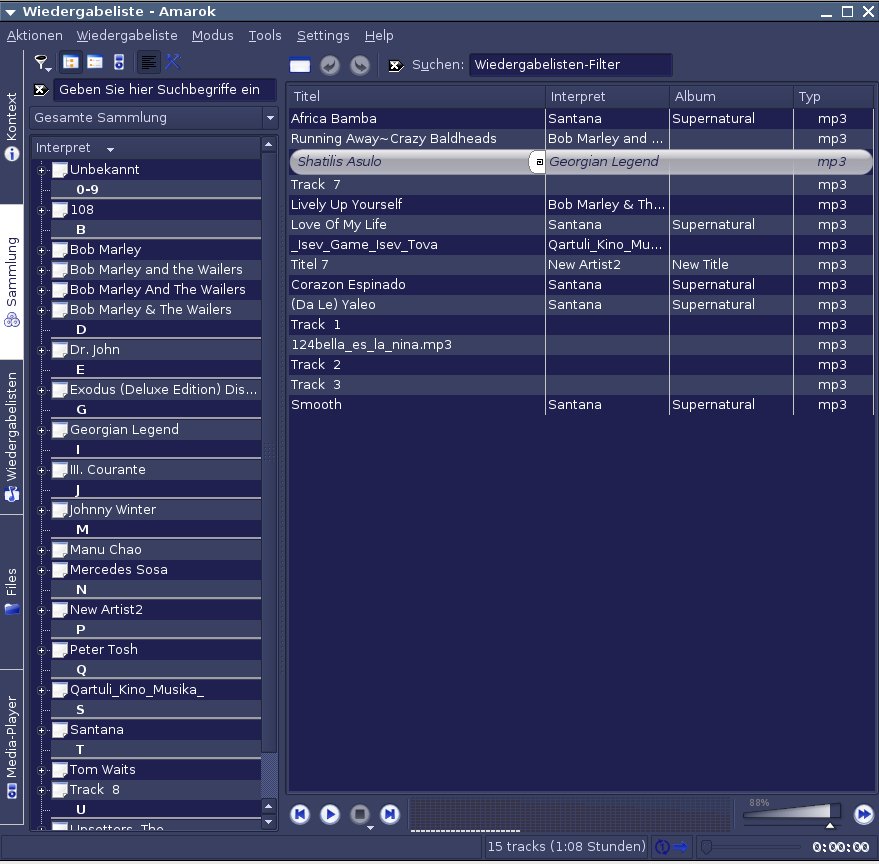Open the Gesamte Sammlung dropdown
Screen dimensions: 879x864
pos(154,118)
